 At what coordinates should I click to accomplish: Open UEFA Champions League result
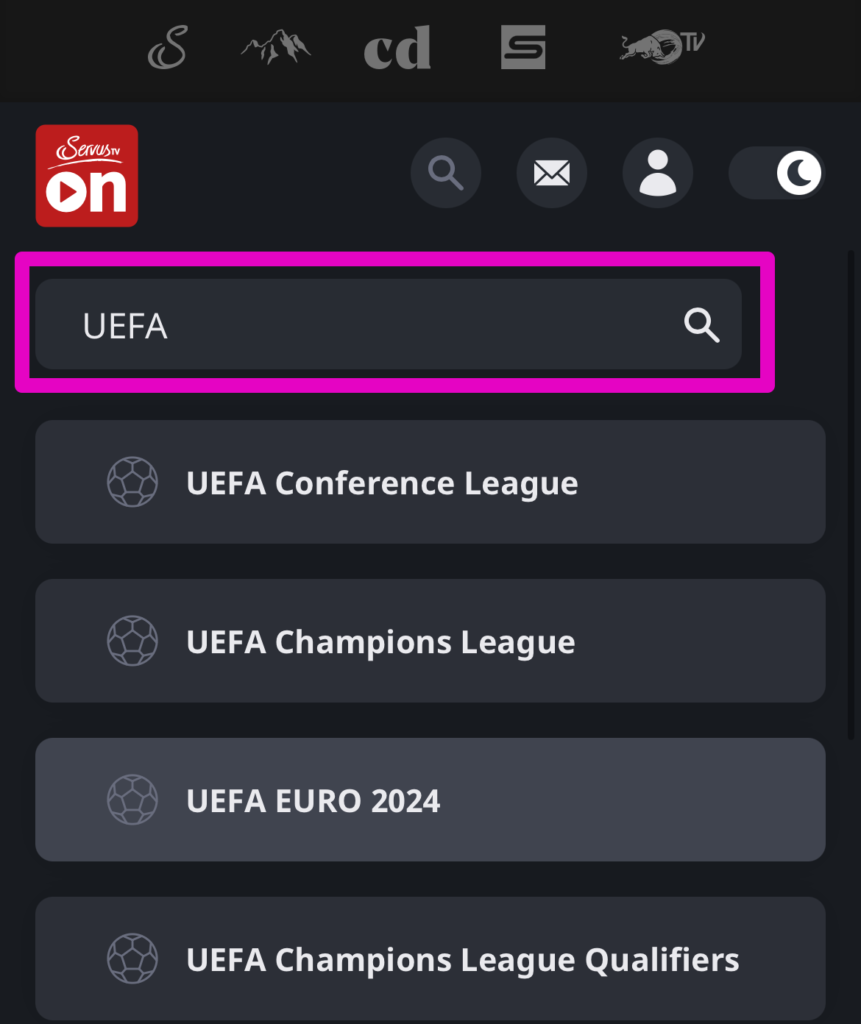pos(430,642)
